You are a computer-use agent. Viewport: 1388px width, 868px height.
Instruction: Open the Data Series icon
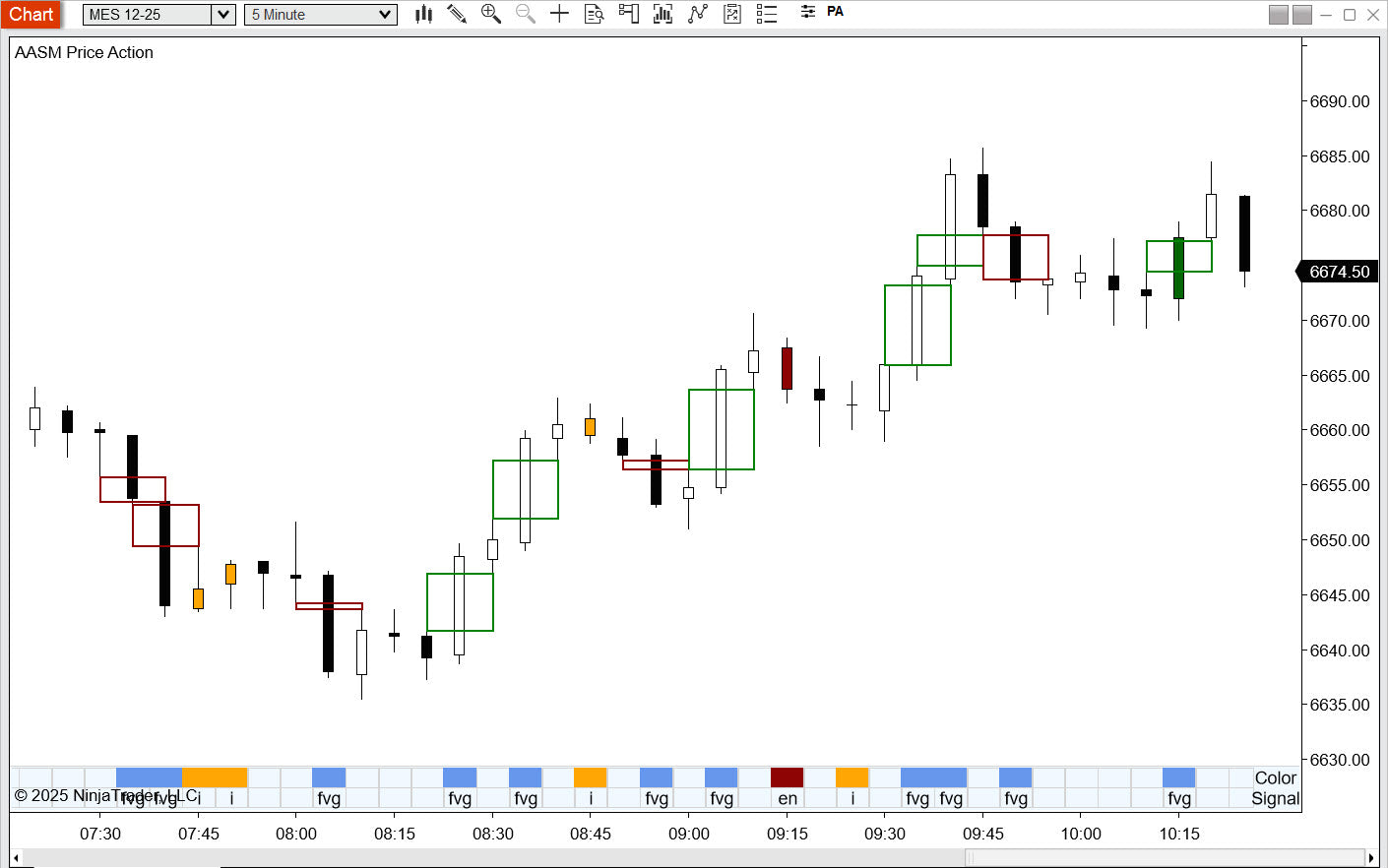662,14
